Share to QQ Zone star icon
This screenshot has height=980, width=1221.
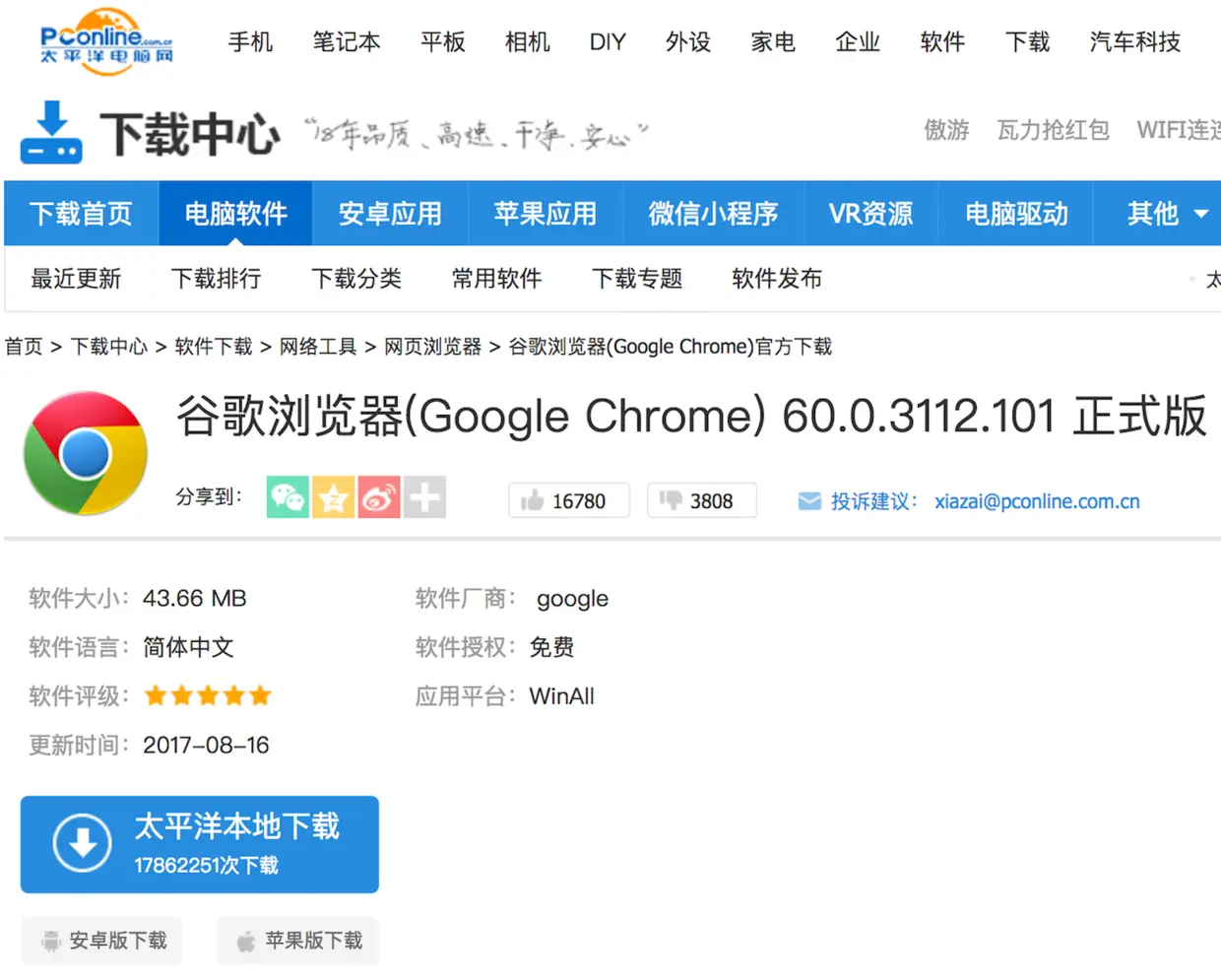point(334,497)
